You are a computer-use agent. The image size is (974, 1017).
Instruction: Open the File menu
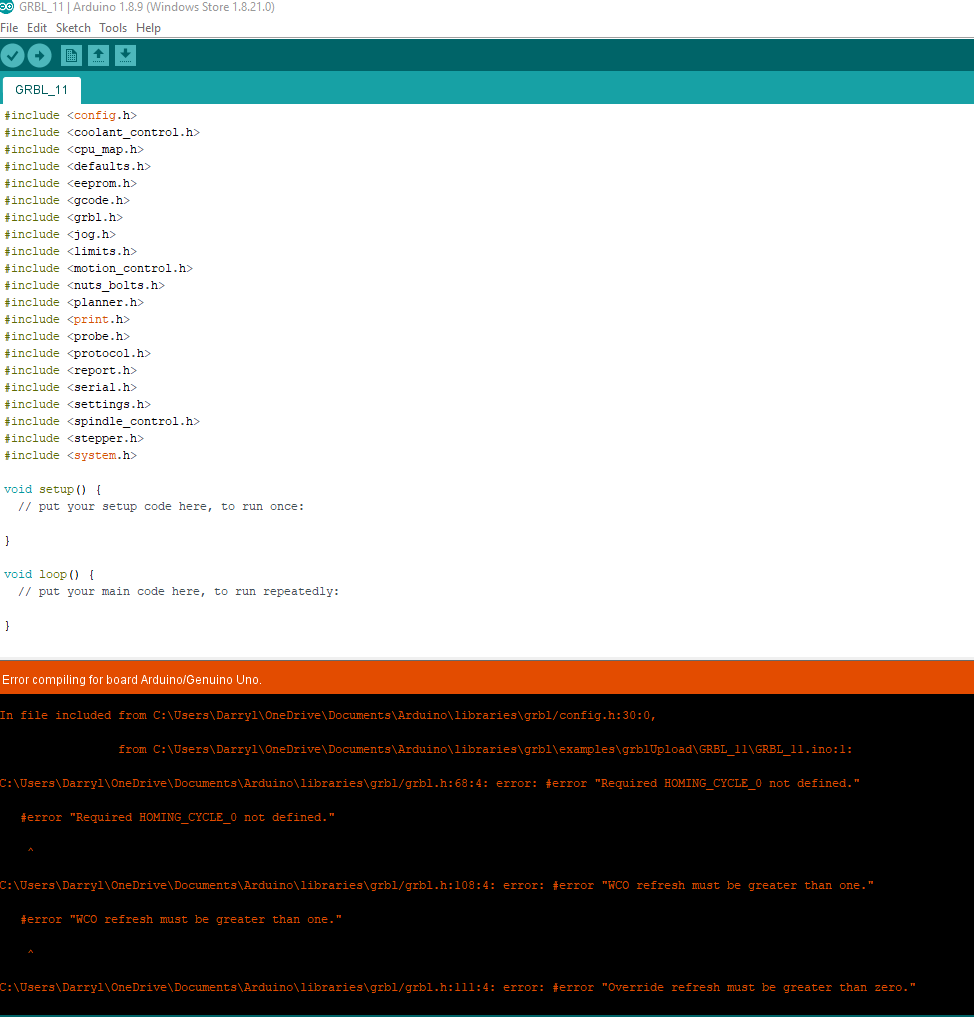[9, 27]
